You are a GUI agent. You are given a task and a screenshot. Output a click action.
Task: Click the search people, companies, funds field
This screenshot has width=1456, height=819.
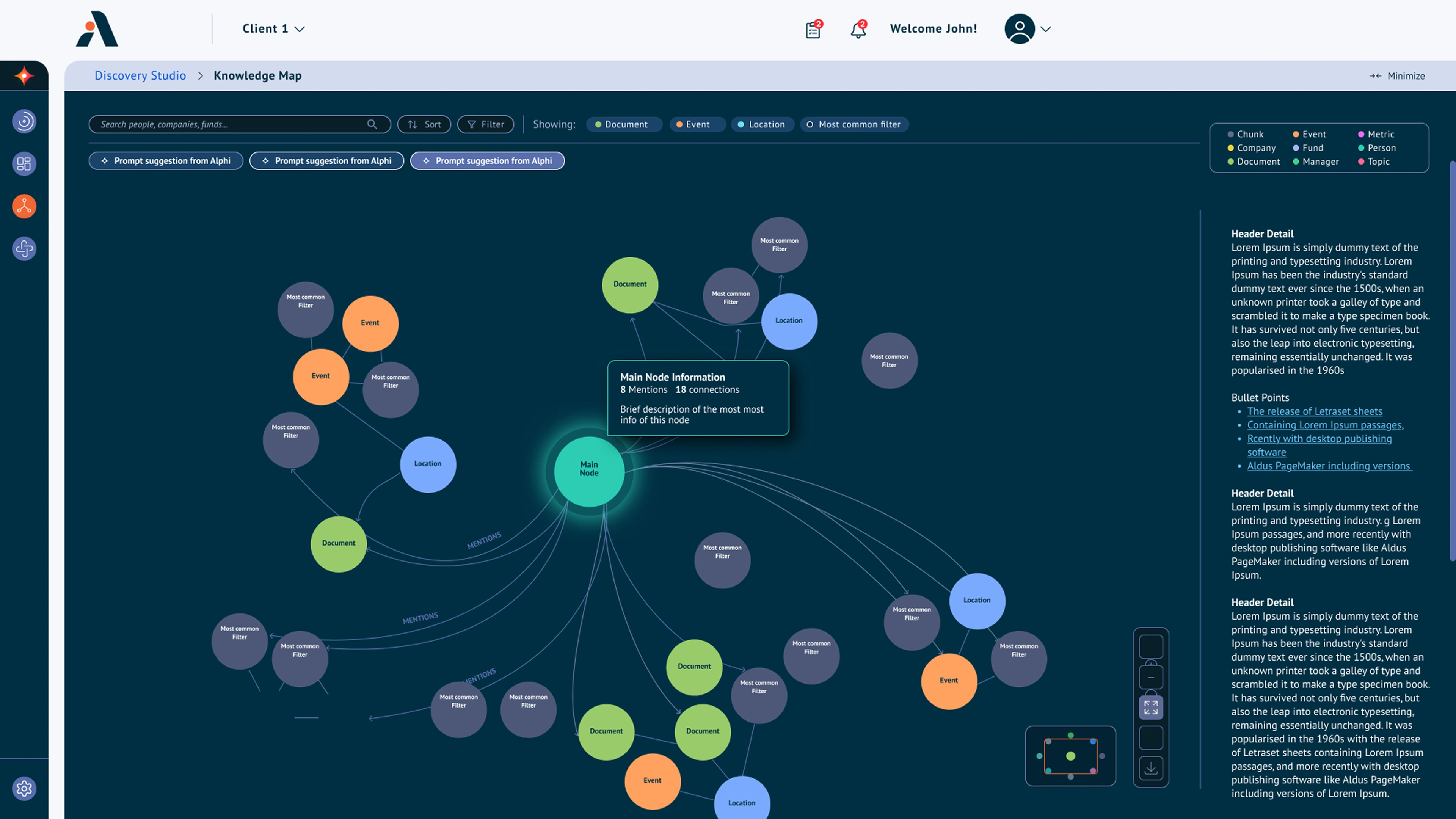(x=240, y=124)
